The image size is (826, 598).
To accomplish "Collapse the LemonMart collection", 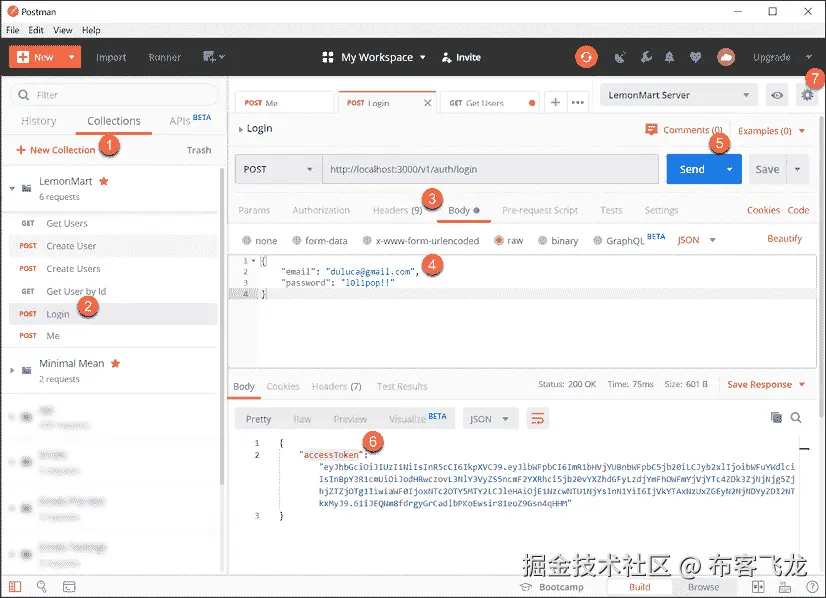I will coord(12,188).
